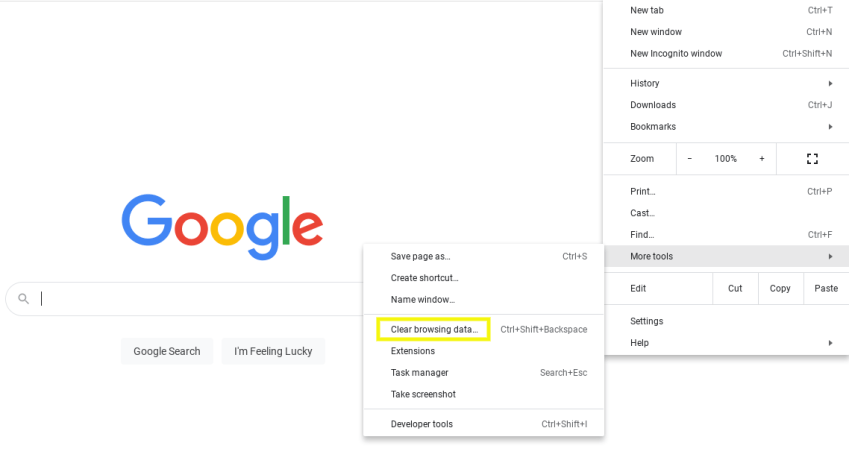Launch Task manager from submenu
Image resolution: width=849 pixels, height=469 pixels.
(x=419, y=373)
